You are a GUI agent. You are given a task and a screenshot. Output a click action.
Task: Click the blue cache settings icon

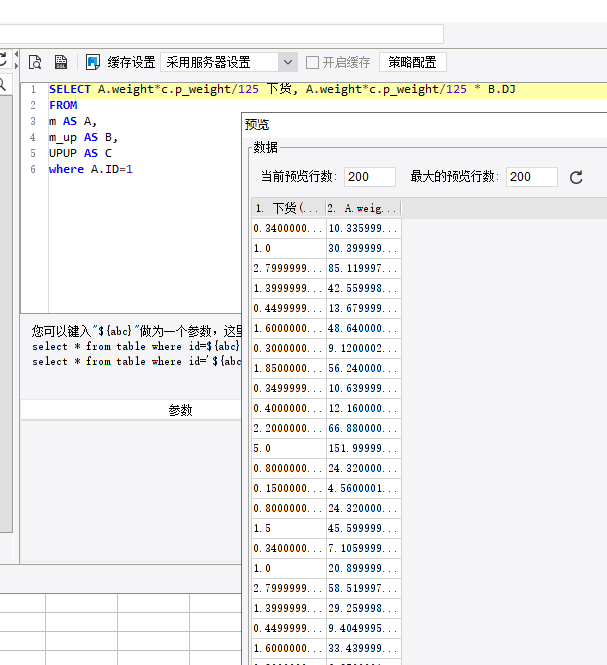(x=93, y=62)
